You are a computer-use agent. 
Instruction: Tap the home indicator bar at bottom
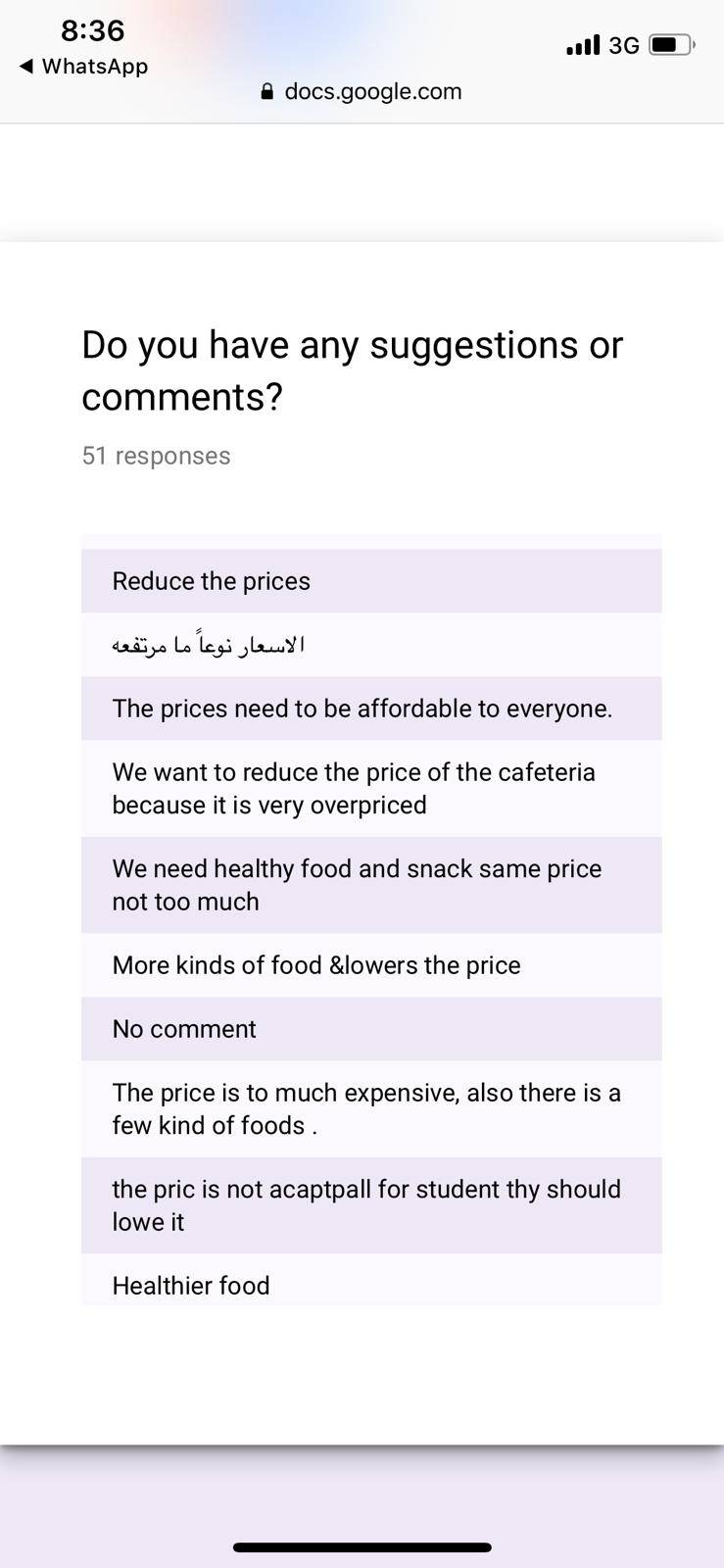tap(362, 1547)
